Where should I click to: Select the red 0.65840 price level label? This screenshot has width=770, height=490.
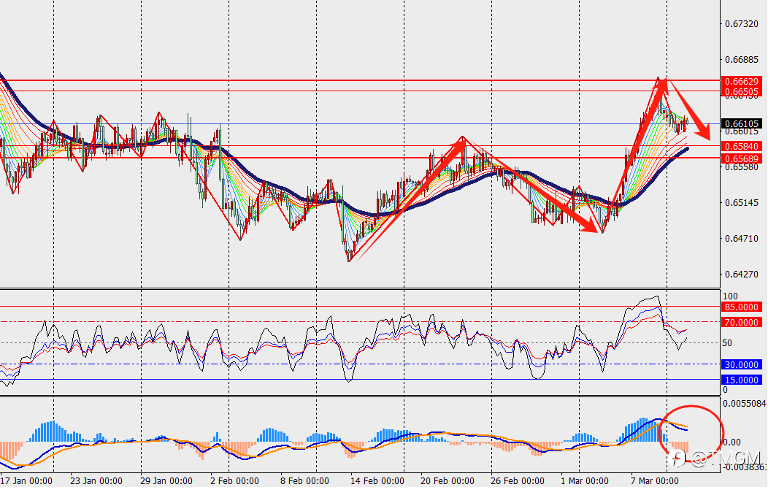point(742,147)
